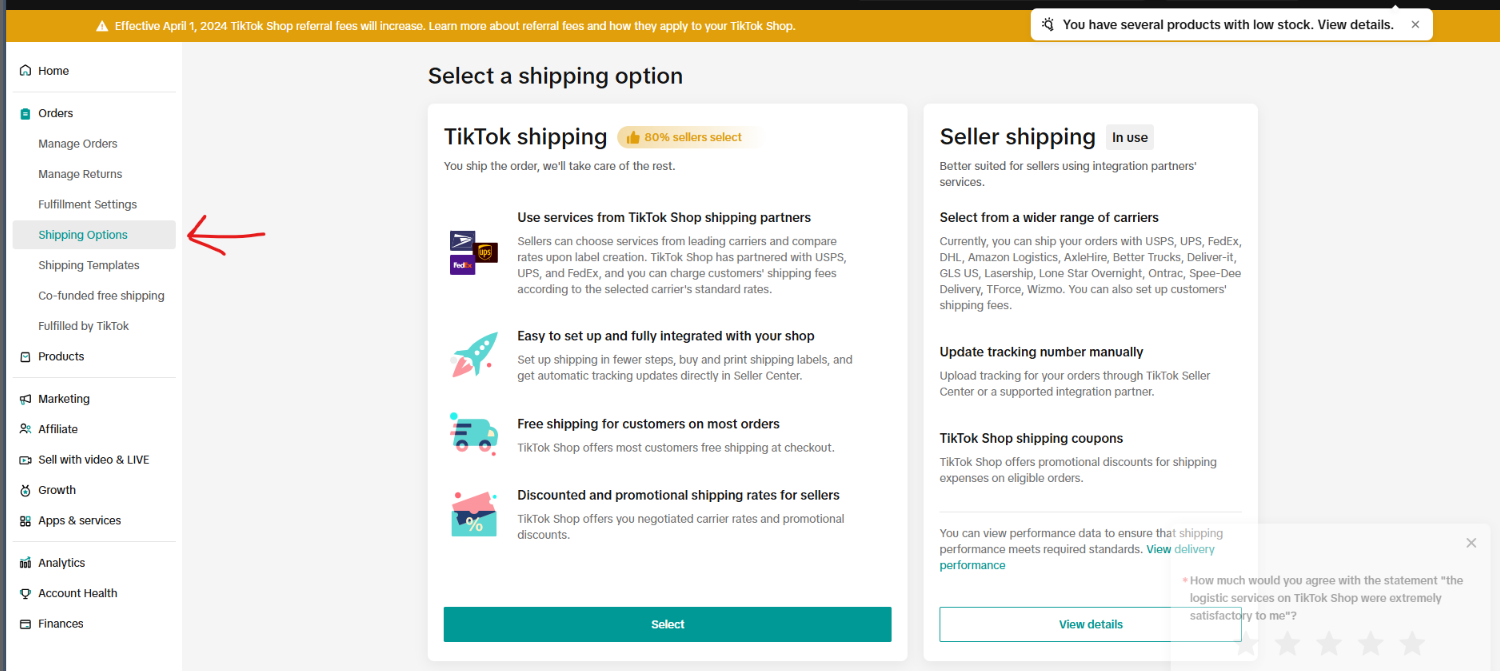Image resolution: width=1500 pixels, height=671 pixels.
Task: Dismiss the low stock notification
Action: coord(1414,23)
